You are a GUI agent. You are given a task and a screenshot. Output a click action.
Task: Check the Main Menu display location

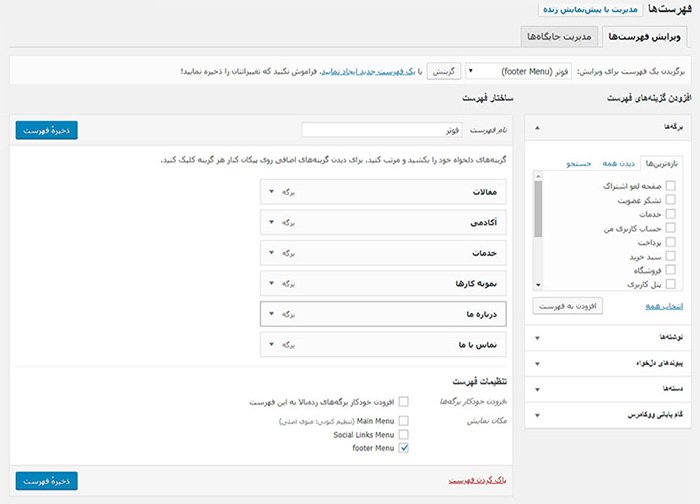404,421
